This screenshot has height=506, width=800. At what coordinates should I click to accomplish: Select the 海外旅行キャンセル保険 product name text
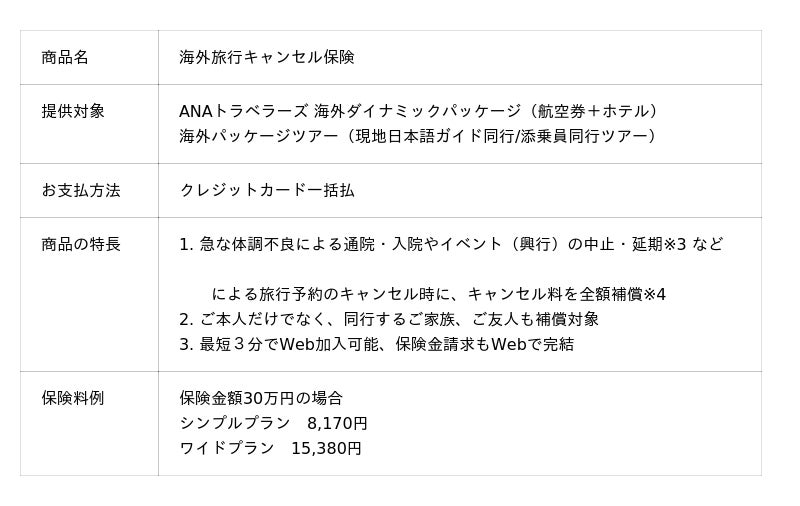pyautogui.click(x=267, y=57)
